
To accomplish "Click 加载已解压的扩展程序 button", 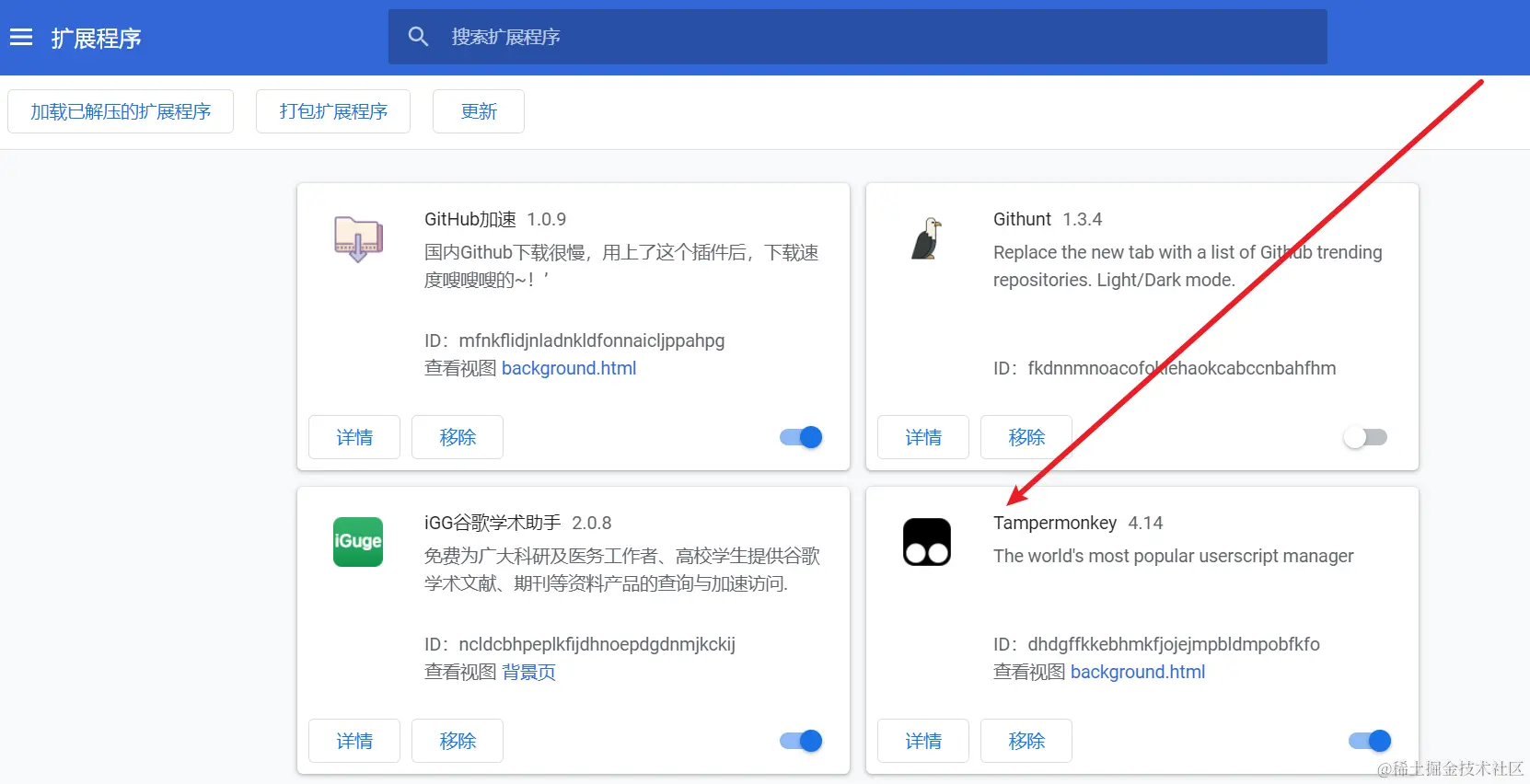I will [121, 111].
